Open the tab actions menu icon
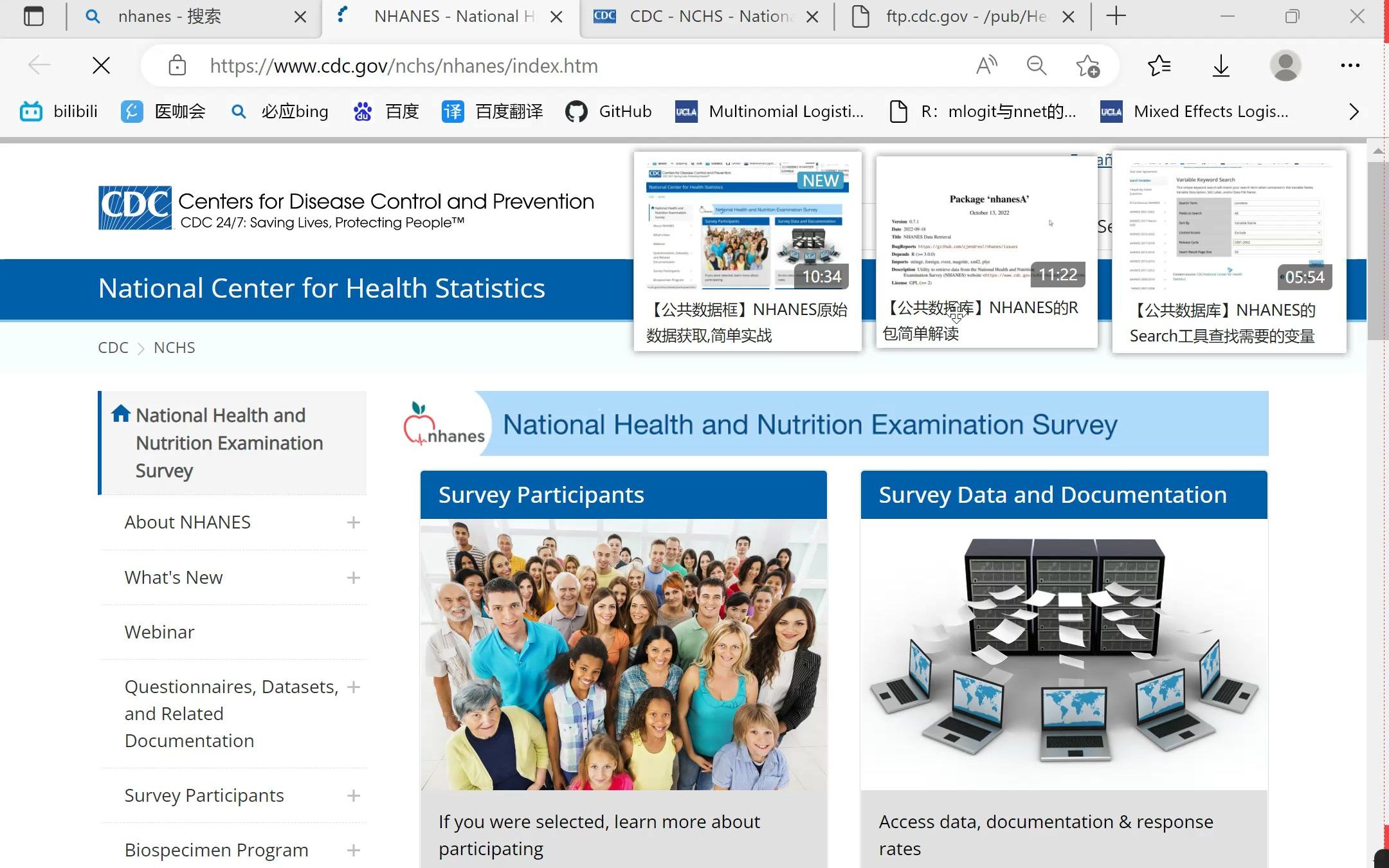Viewport: 1389px width, 868px height. click(33, 16)
